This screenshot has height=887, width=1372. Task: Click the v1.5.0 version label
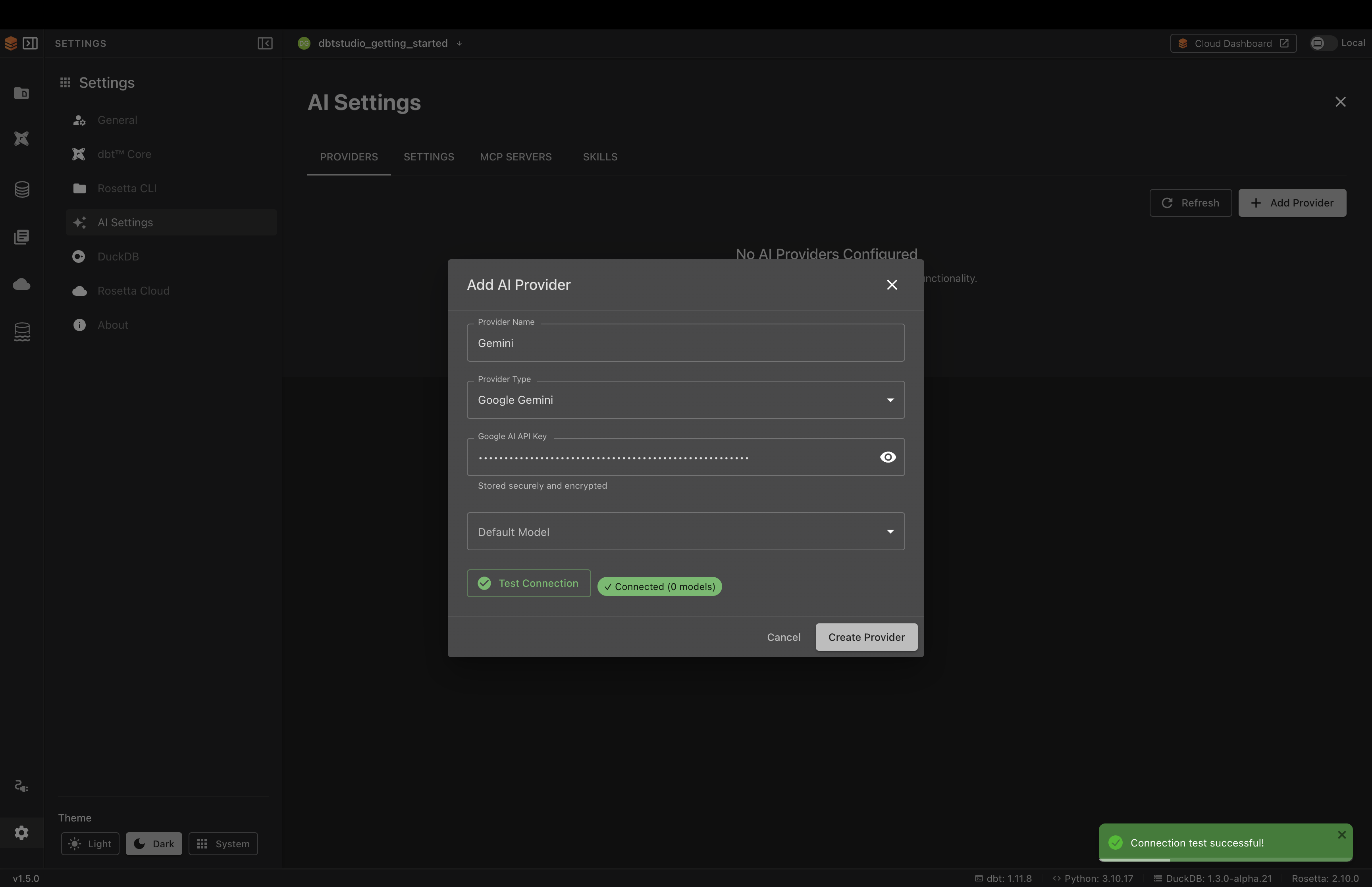[26, 878]
